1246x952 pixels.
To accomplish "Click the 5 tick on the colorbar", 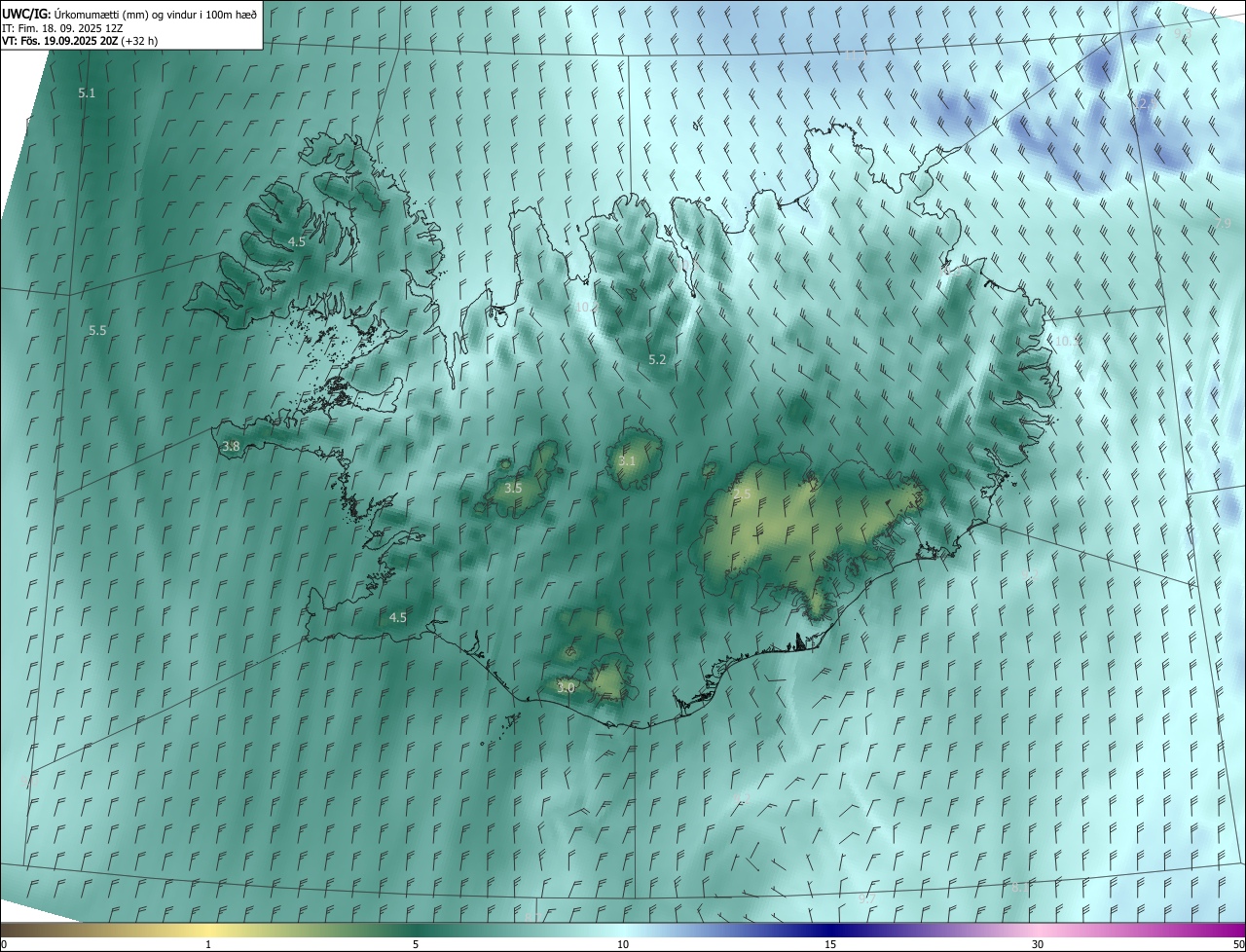I will coord(416,945).
